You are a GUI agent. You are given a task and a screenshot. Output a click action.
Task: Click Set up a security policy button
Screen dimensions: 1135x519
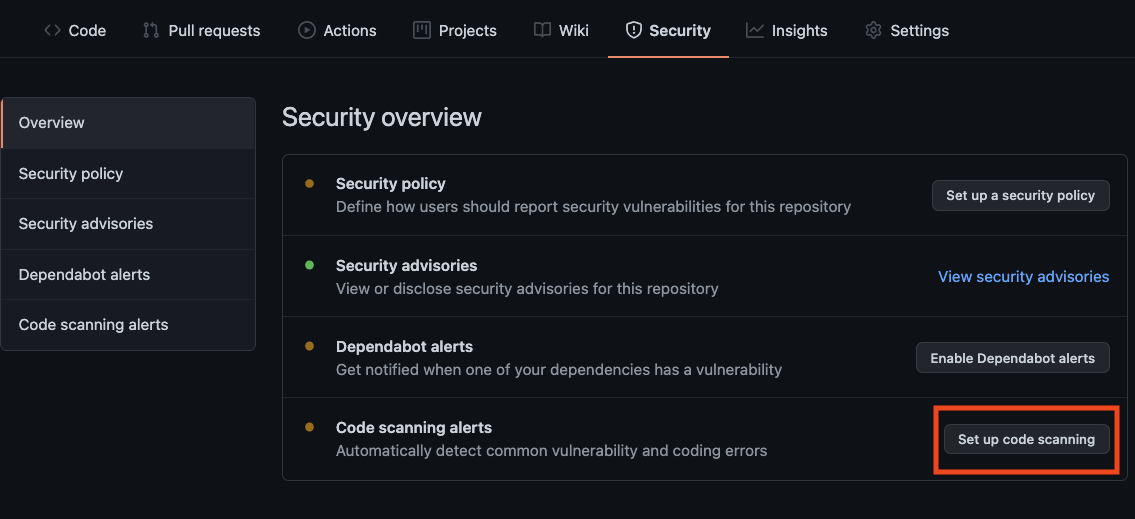1021,195
